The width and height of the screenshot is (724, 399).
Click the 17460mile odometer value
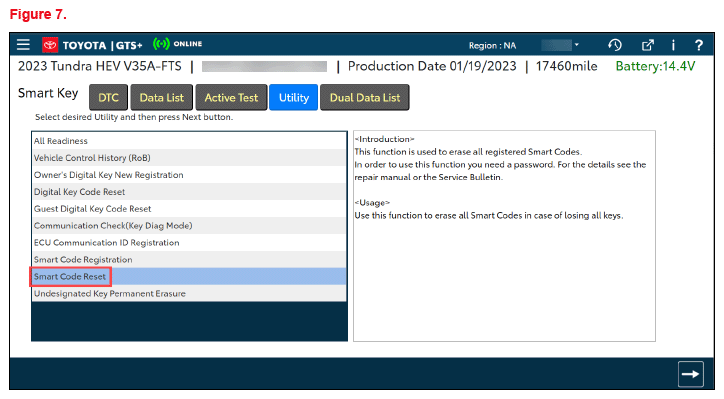click(x=567, y=66)
